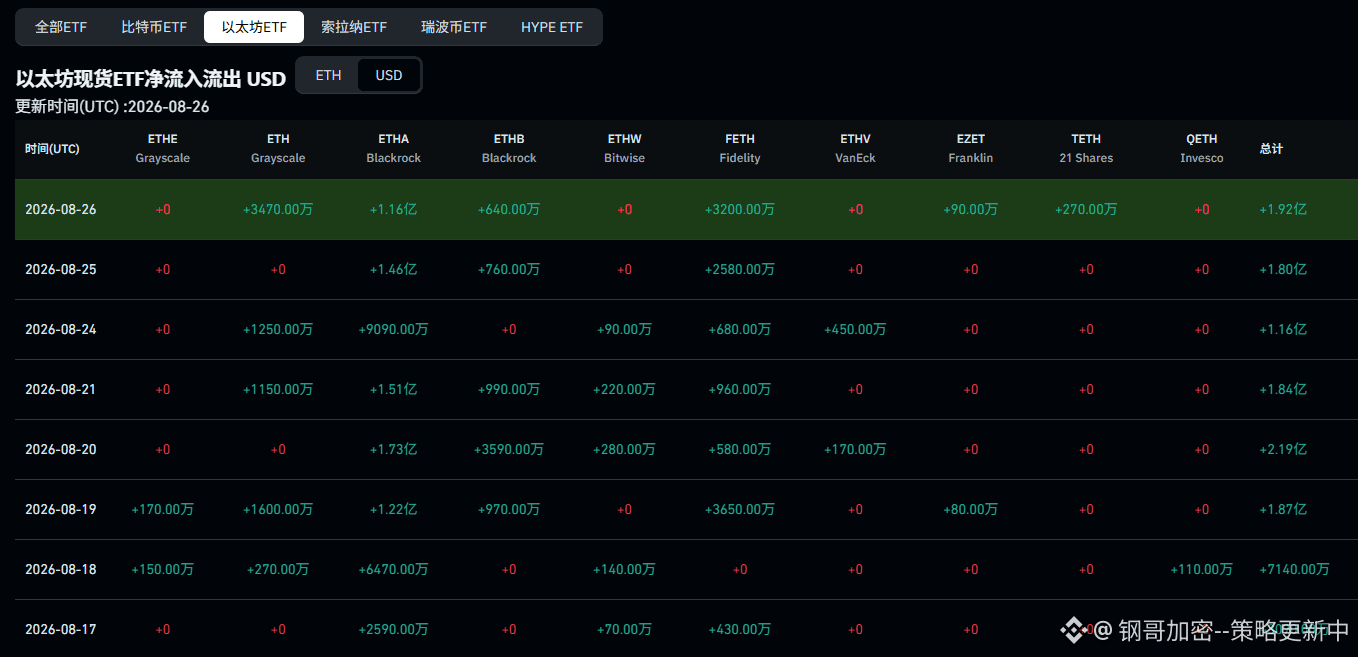The height and width of the screenshot is (657, 1358).
Task: Click the +220.00万 ETHW value
Action: pyautogui.click(x=625, y=389)
